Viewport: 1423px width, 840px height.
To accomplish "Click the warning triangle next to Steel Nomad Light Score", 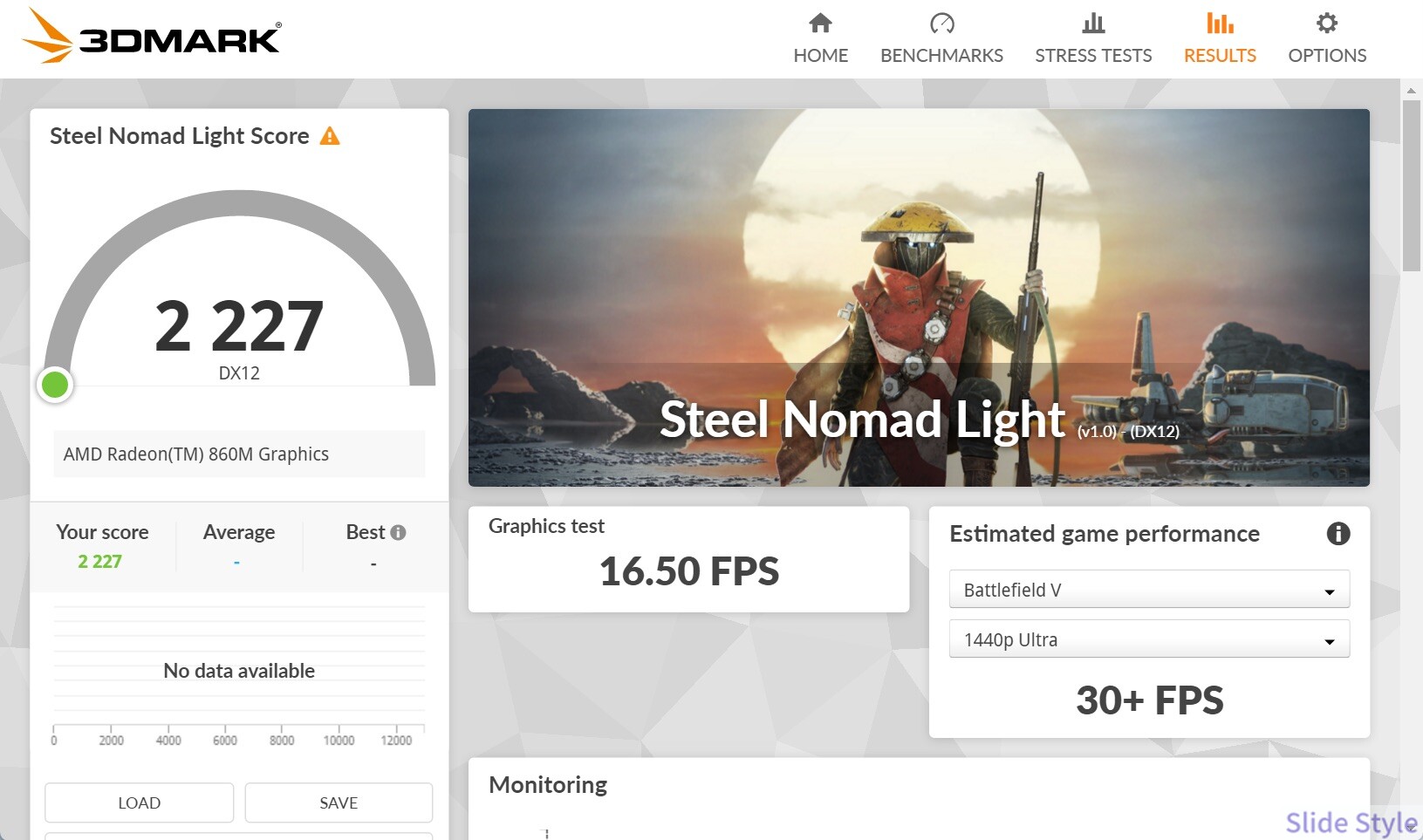I will pyautogui.click(x=330, y=136).
